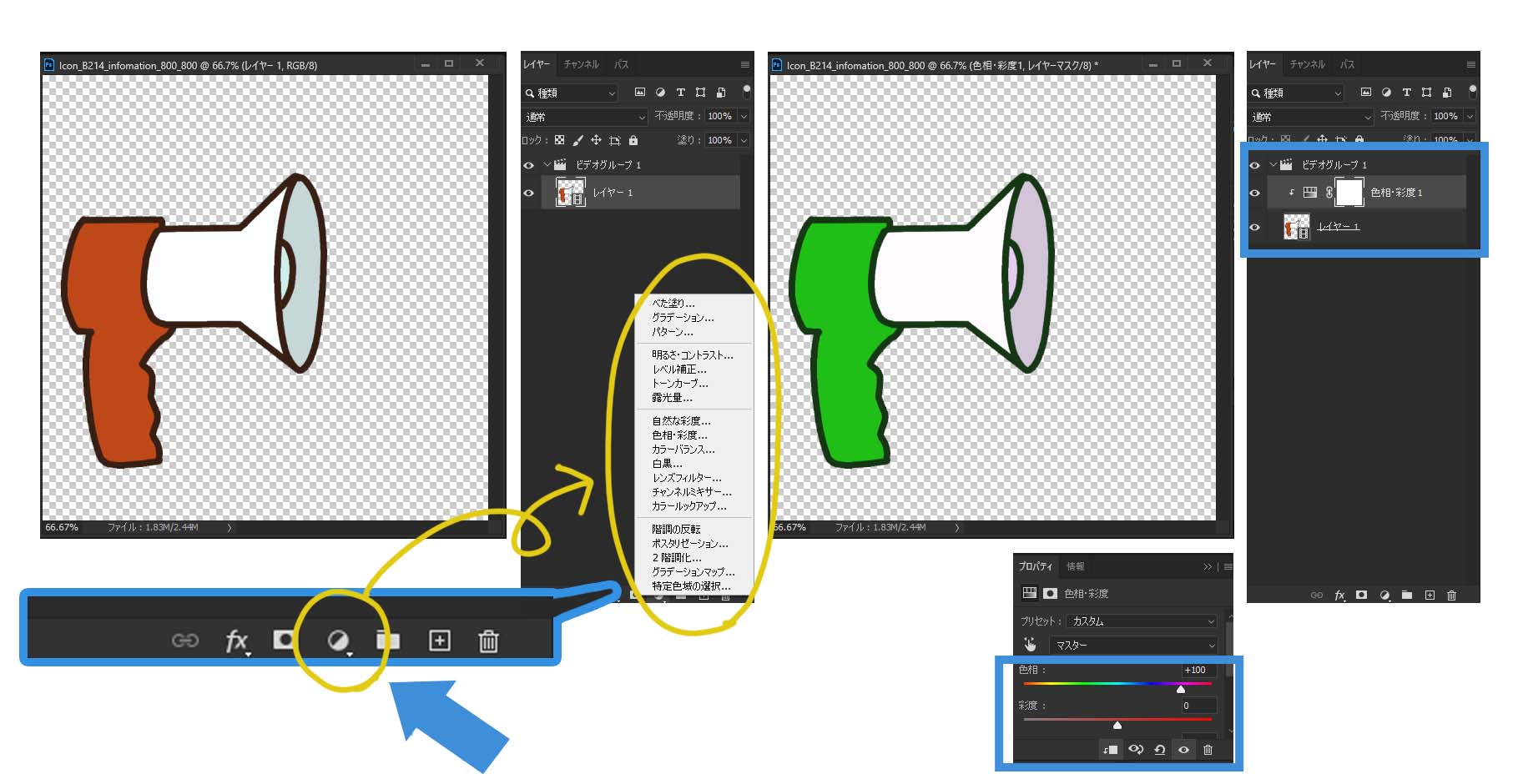Viewport: 1528px width, 784px height.
Task: Select トーンカーブ... from the adjustment menu
Action: click(679, 384)
